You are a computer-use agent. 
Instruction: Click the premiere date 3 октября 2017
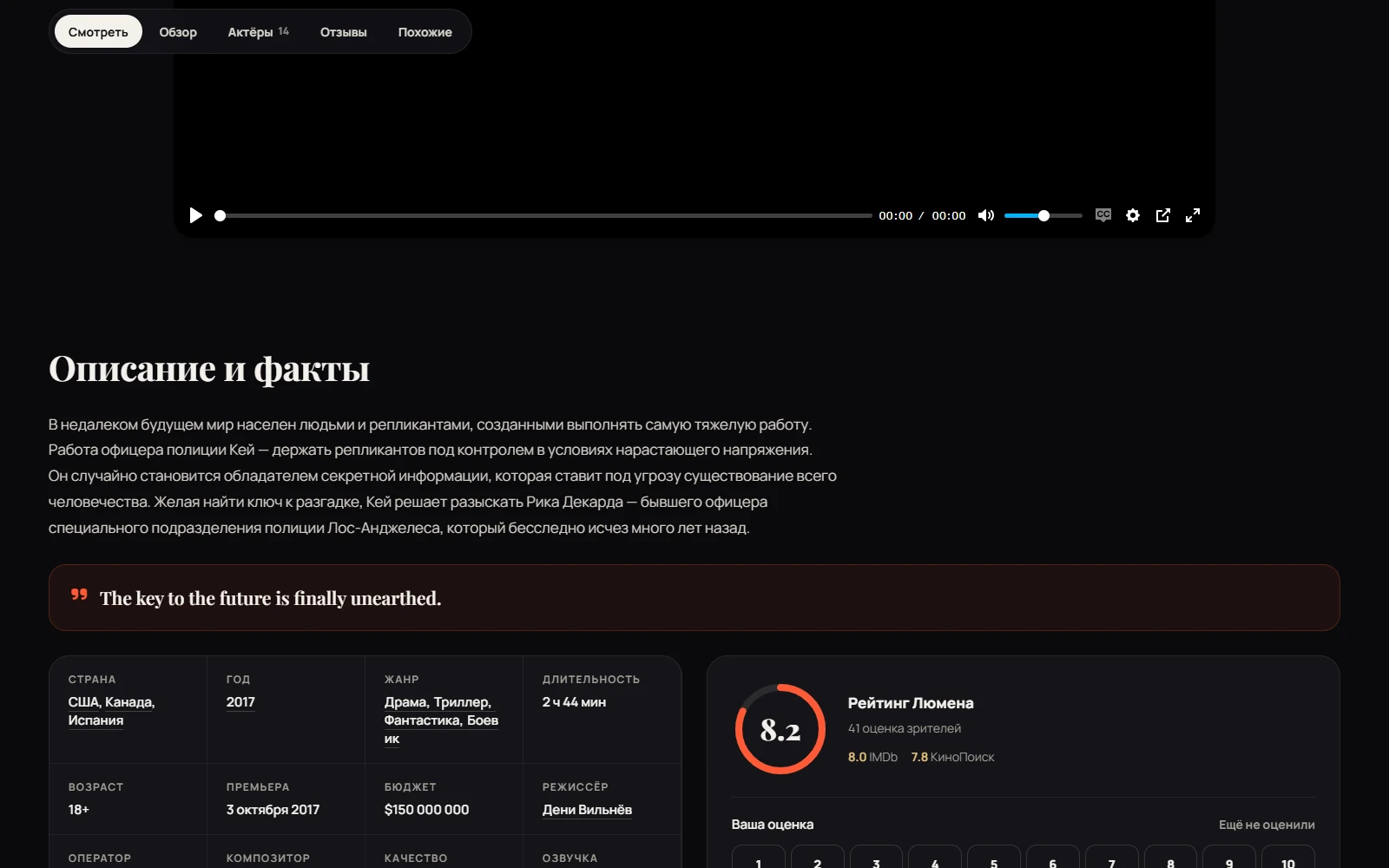click(x=273, y=810)
